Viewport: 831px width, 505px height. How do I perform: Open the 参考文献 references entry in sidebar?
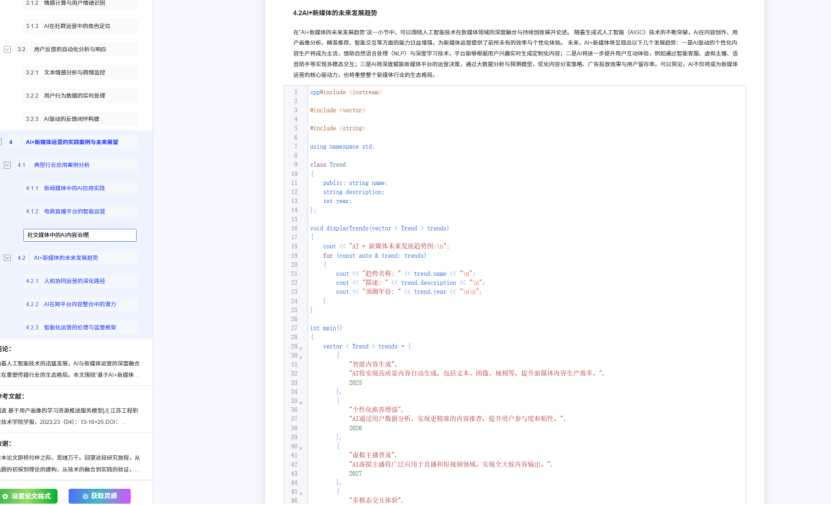70,417
